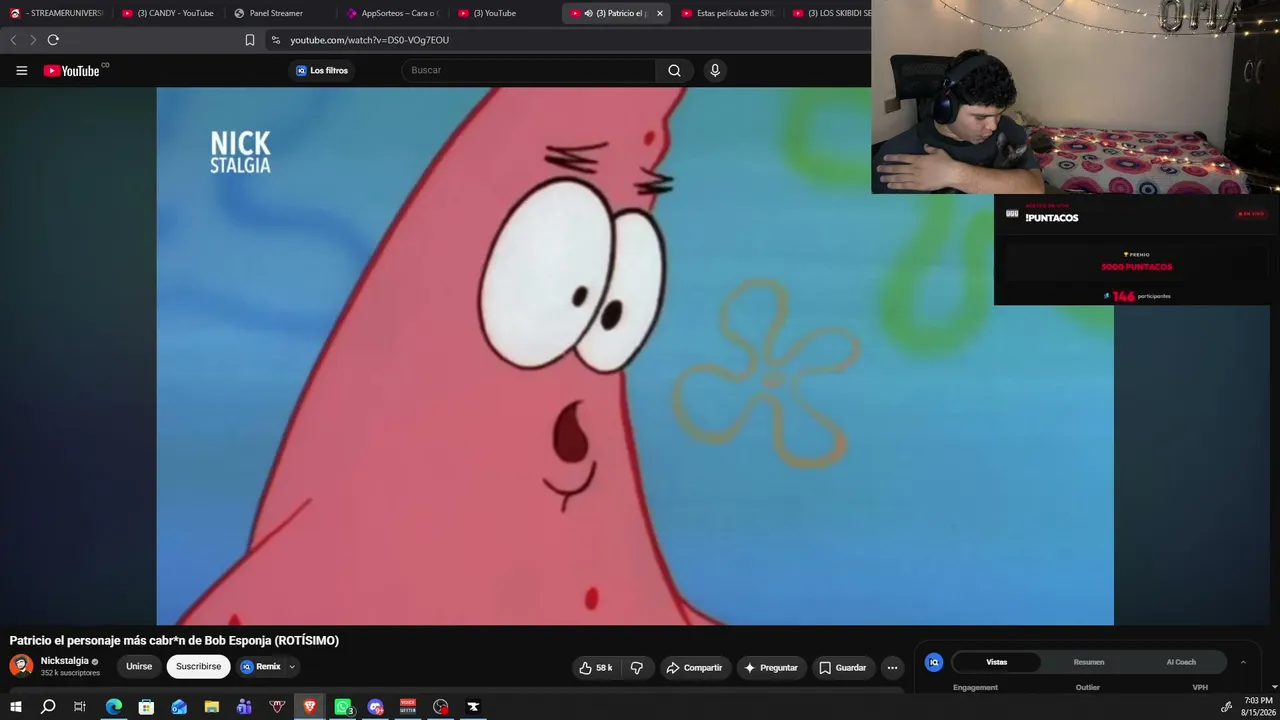This screenshot has width=1280, height=720.
Task: Switch to Brave browser on taskbar
Action: [310, 707]
